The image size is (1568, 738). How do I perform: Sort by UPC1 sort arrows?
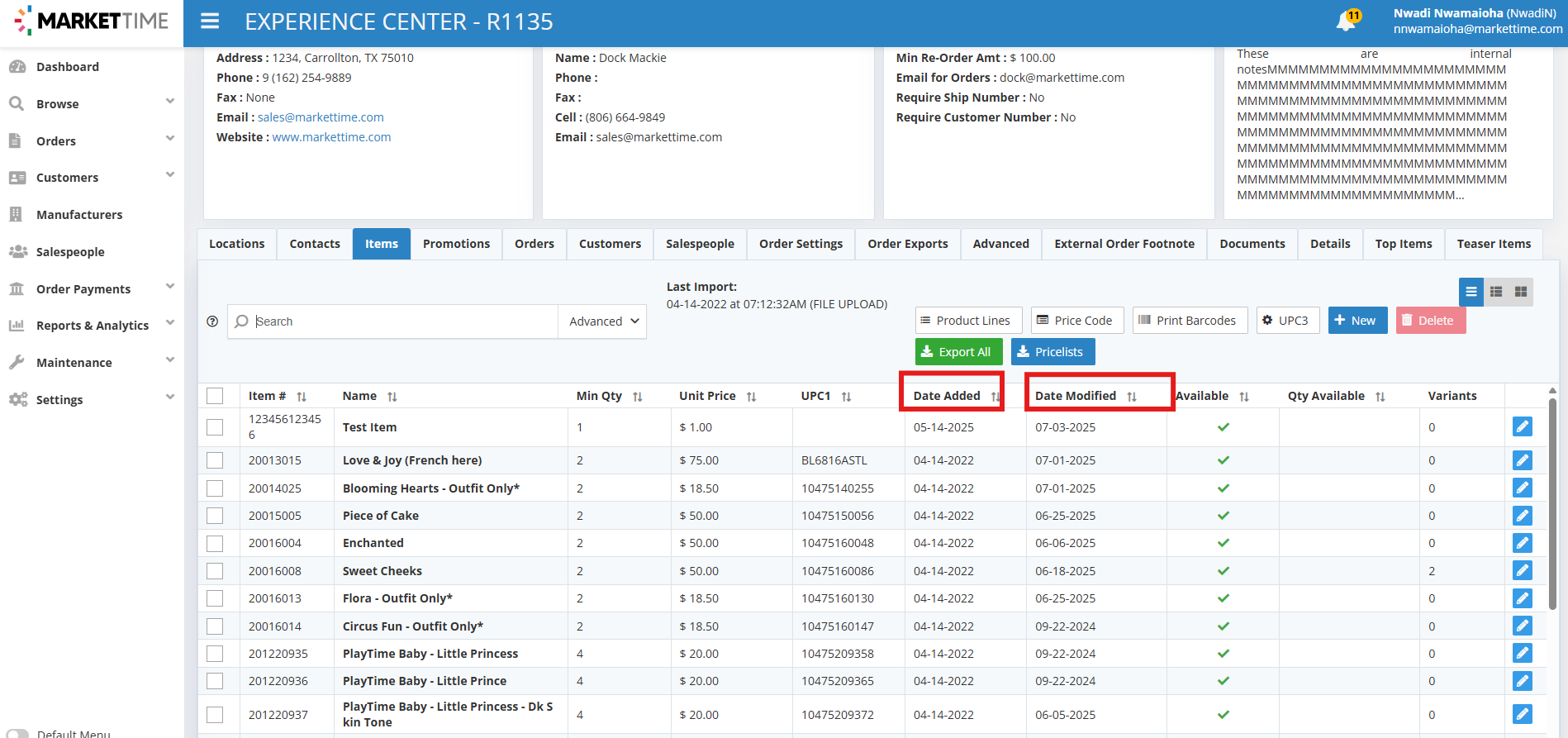tap(847, 397)
